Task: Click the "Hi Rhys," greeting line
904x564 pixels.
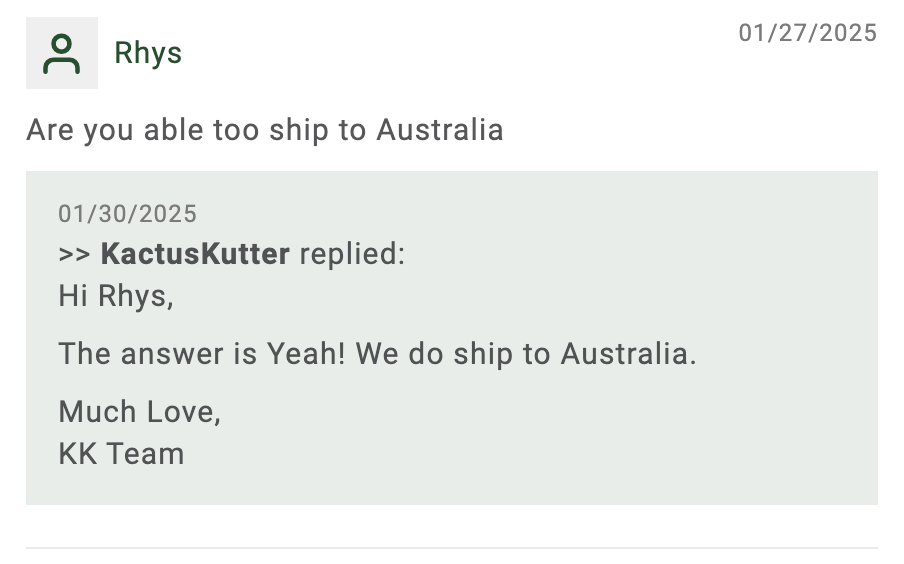Action: (116, 296)
